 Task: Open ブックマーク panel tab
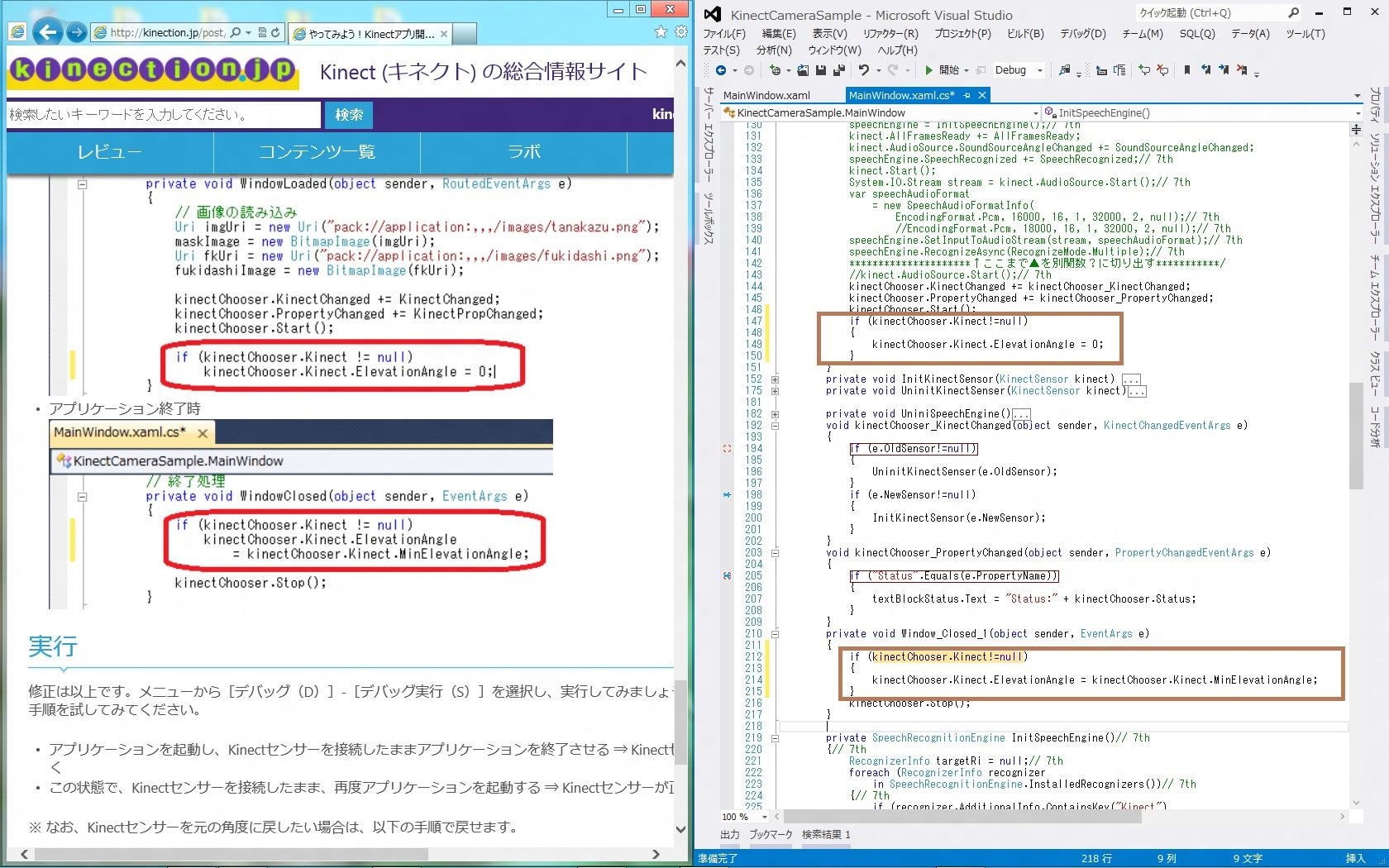[x=771, y=835]
